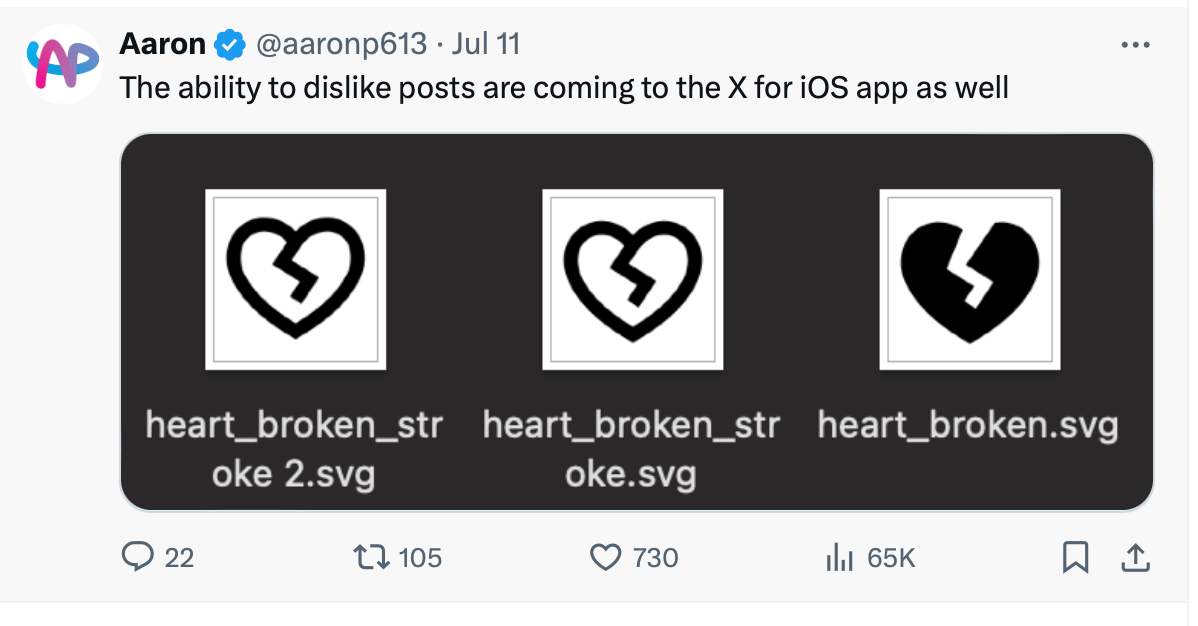Open the three-dot more options menu
This screenshot has width=1198, height=626.
(x=1135, y=45)
